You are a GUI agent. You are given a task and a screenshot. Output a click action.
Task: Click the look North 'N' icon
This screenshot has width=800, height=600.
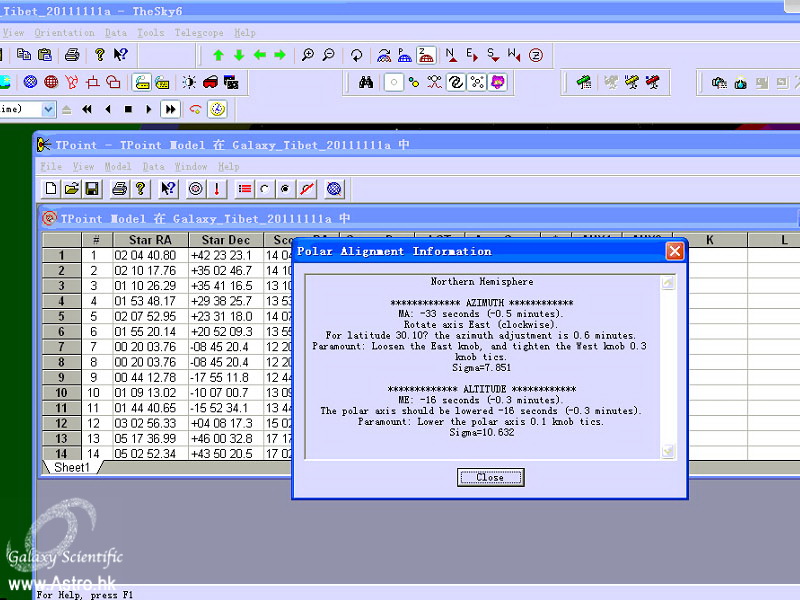coord(451,55)
